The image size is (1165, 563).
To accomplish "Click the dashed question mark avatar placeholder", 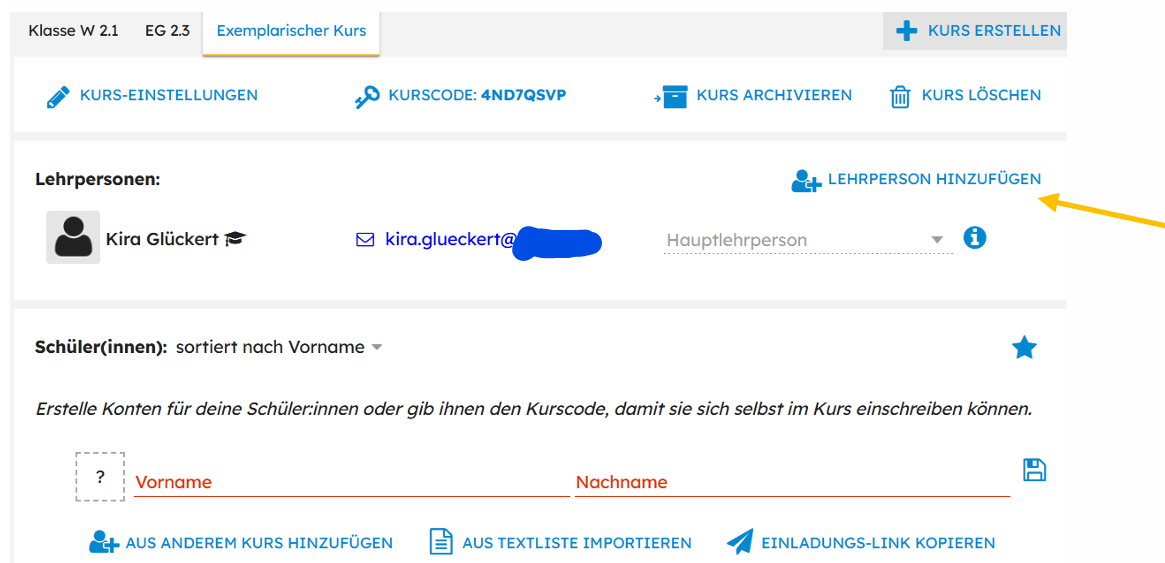I will click(x=100, y=477).
